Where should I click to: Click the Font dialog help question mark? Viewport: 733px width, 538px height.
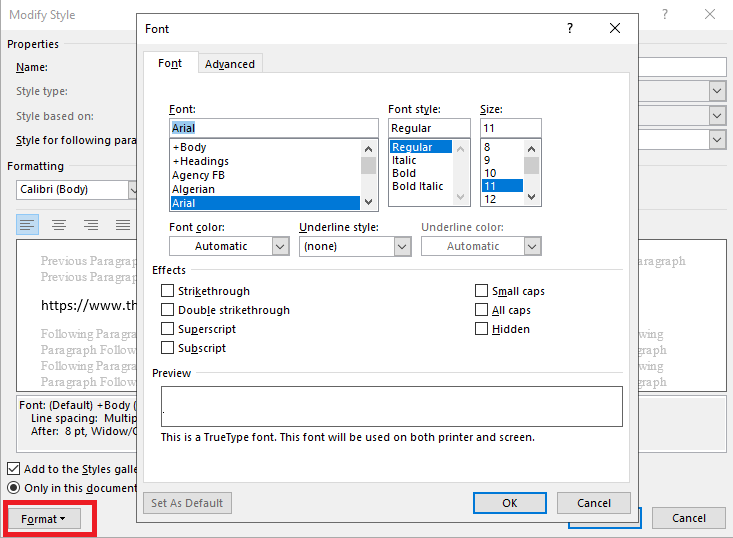click(569, 30)
